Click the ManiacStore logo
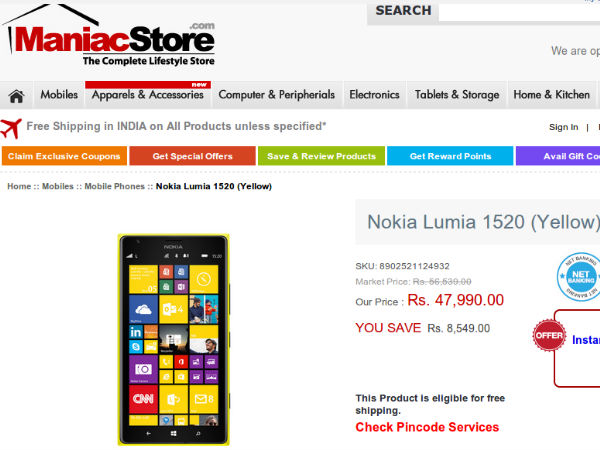Screen dimensions: 600x450 108,35
